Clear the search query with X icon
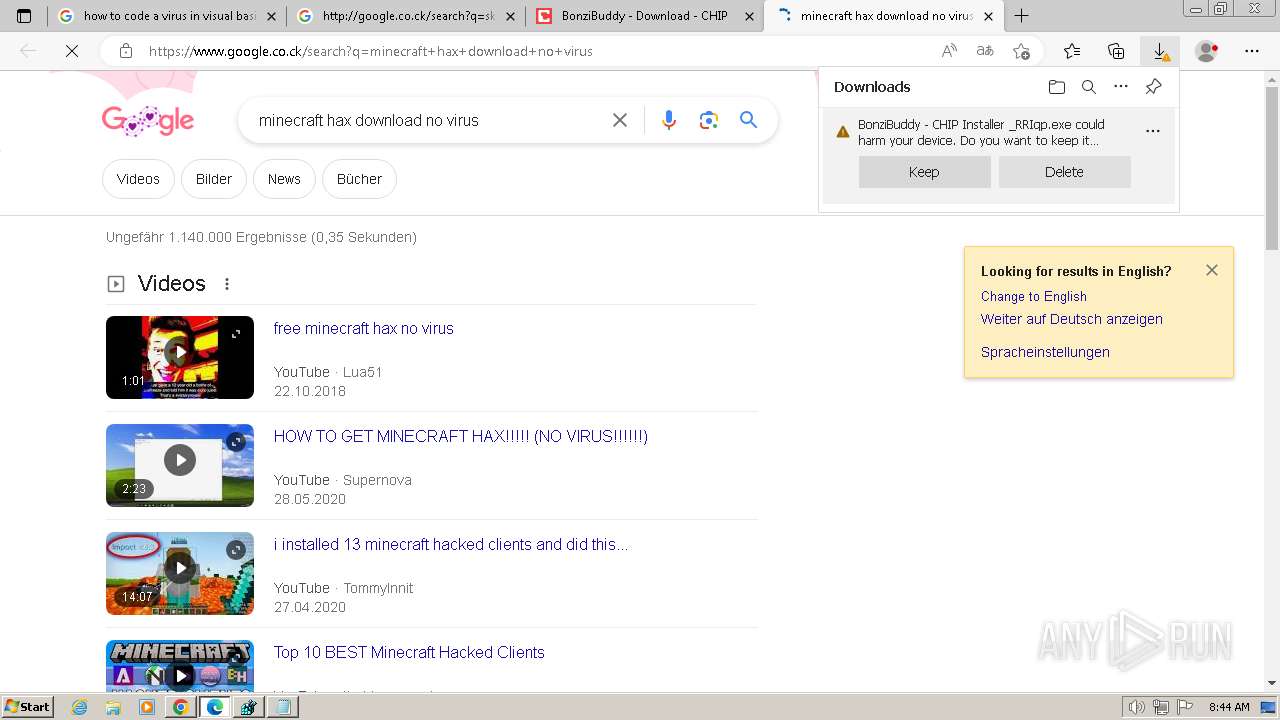The image size is (1280, 720). [620, 120]
